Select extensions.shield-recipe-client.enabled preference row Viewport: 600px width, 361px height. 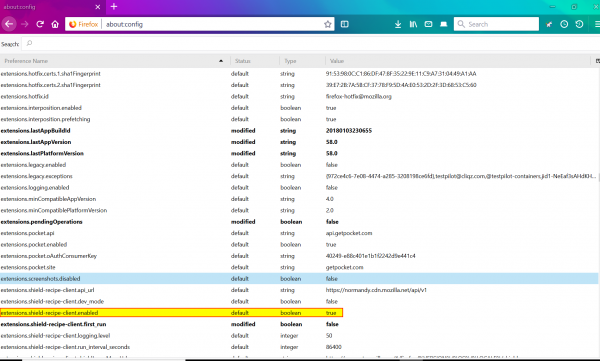click(x=171, y=313)
